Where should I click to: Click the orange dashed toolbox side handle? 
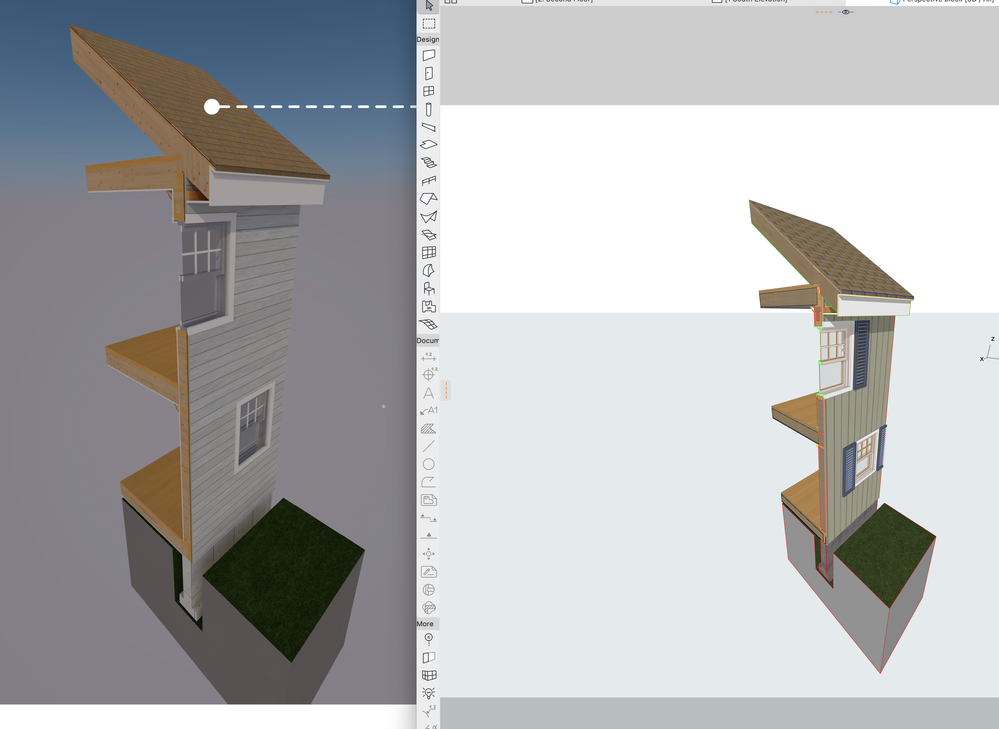(447, 391)
